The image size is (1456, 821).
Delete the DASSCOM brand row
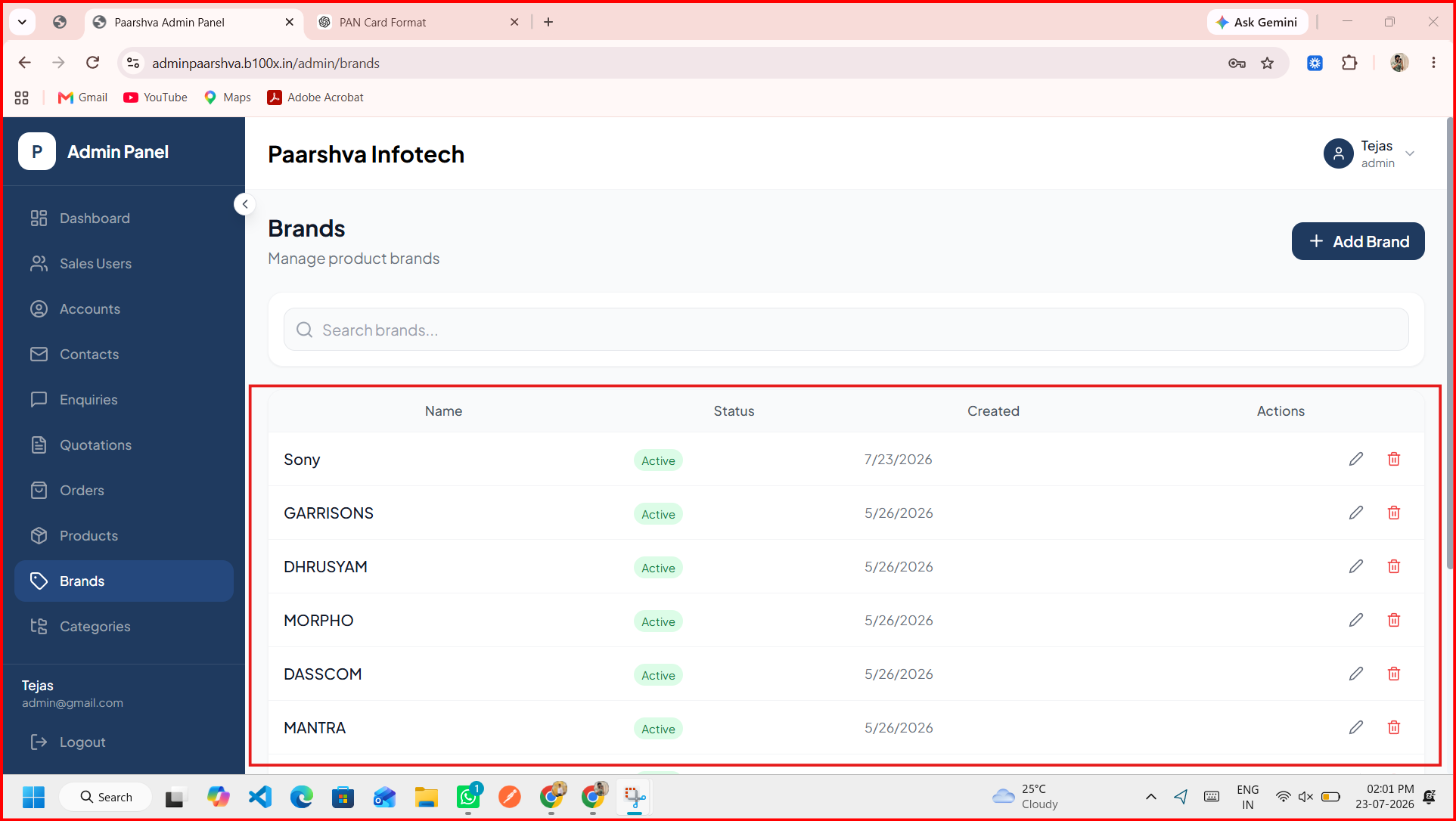1393,674
